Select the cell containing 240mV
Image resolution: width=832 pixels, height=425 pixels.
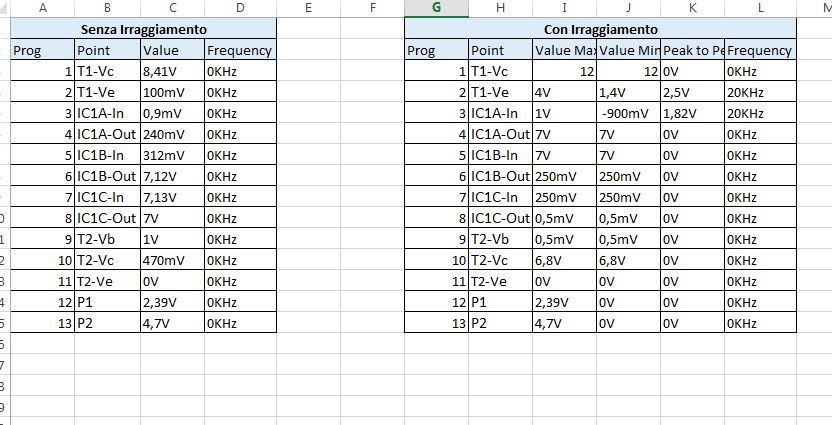172,135
